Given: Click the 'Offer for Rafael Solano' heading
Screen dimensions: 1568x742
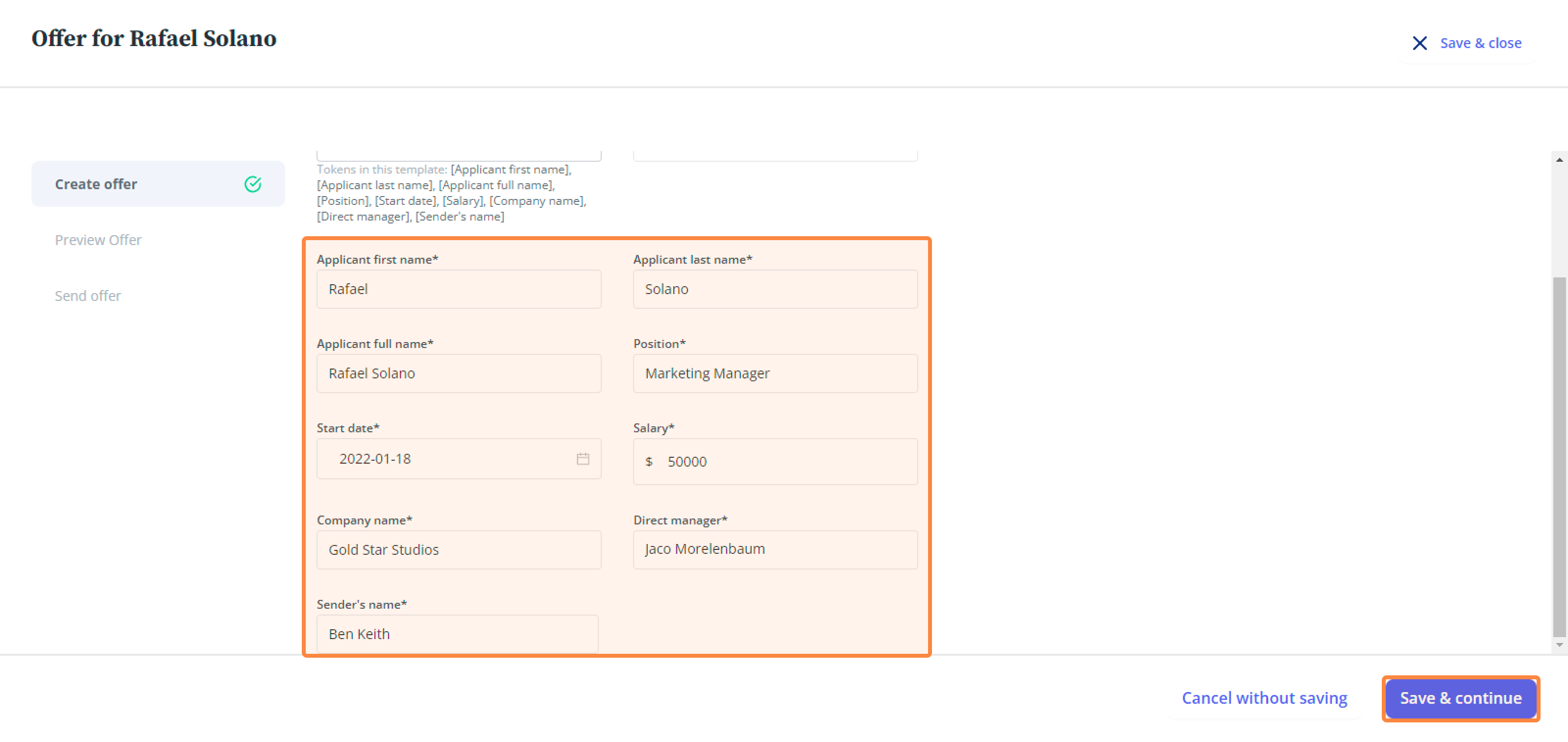Looking at the screenshot, I should [154, 38].
